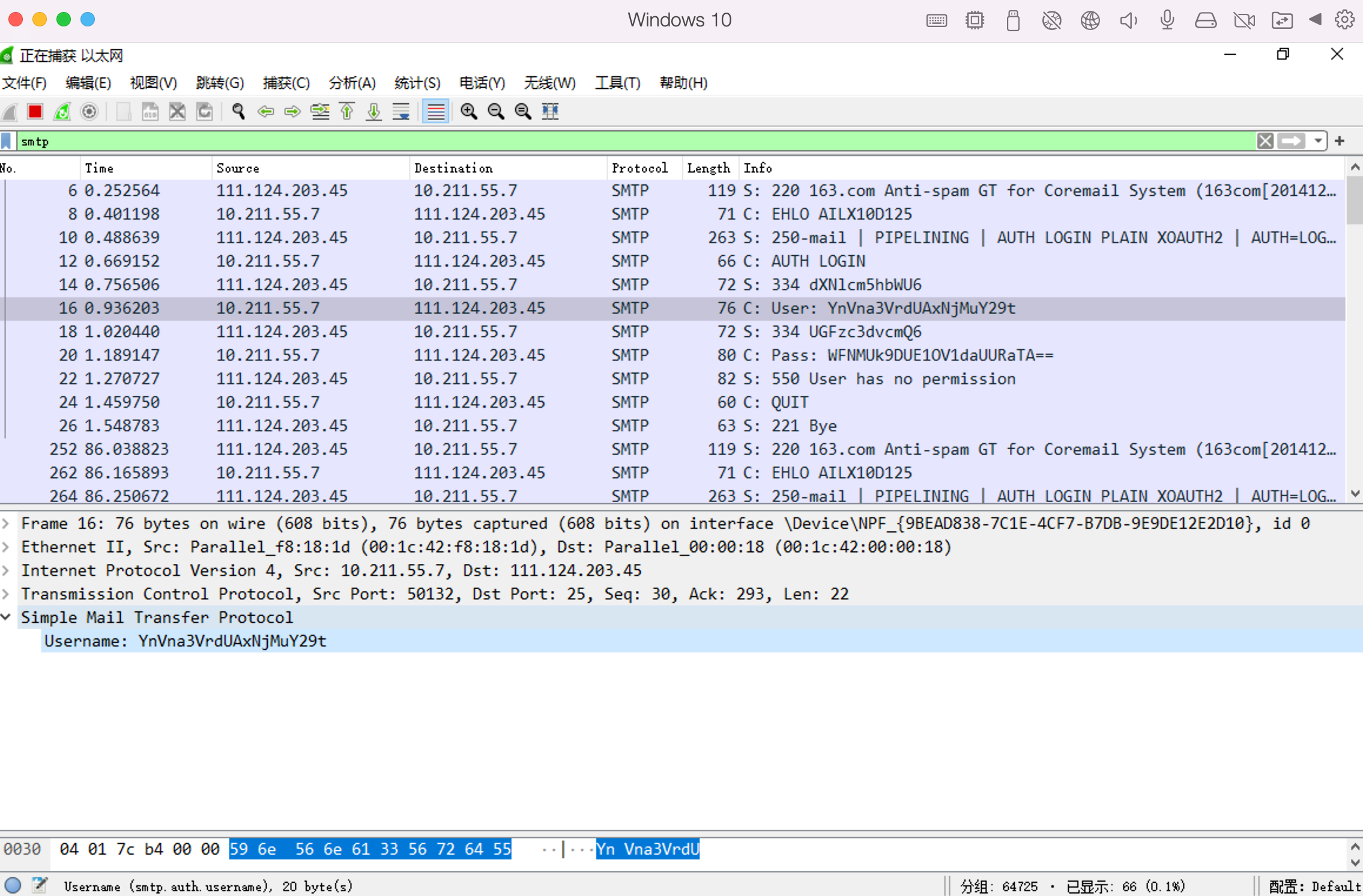
Task: Expand the Internet Protocol Version 4 details
Action: pos(6,570)
